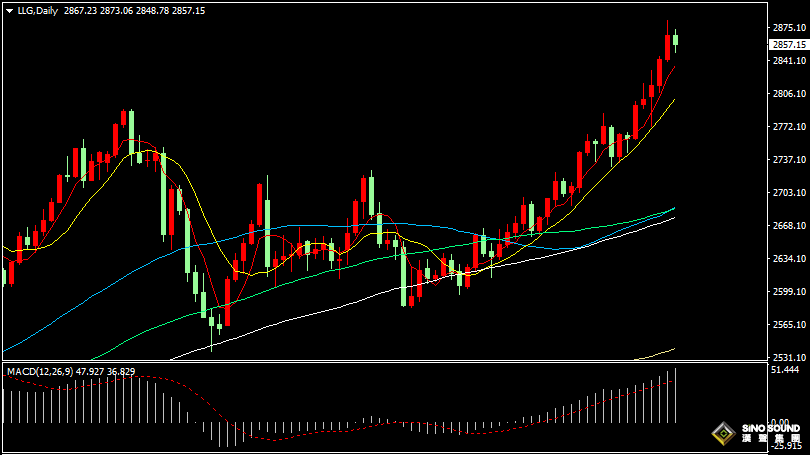Select the OHLC values 2867.23 2873.06 2848.78 2857.15
Viewport: 810px width, 455px height.
click(134, 11)
